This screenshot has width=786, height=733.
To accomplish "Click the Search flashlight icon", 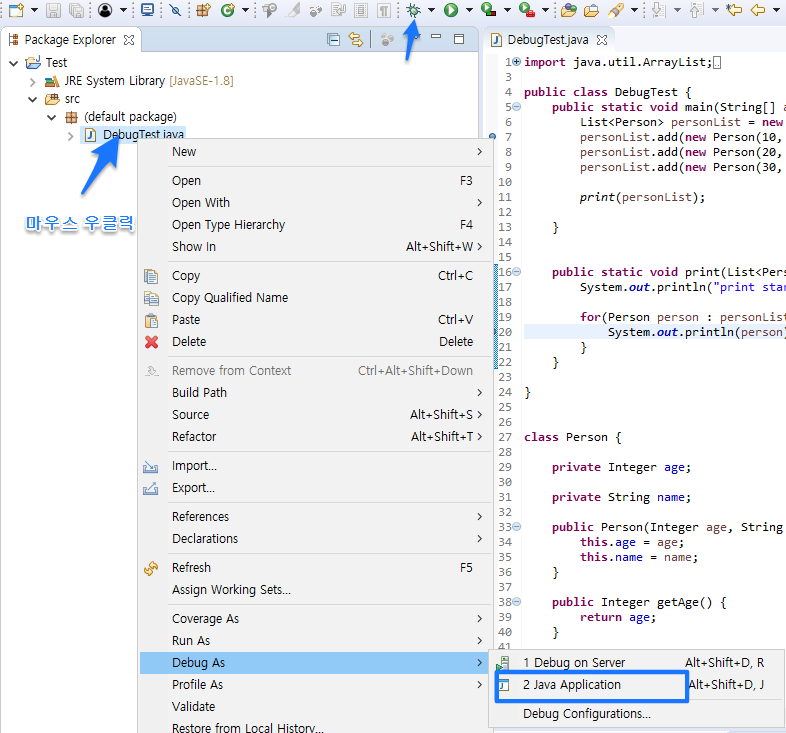I will pyautogui.click(x=616, y=10).
